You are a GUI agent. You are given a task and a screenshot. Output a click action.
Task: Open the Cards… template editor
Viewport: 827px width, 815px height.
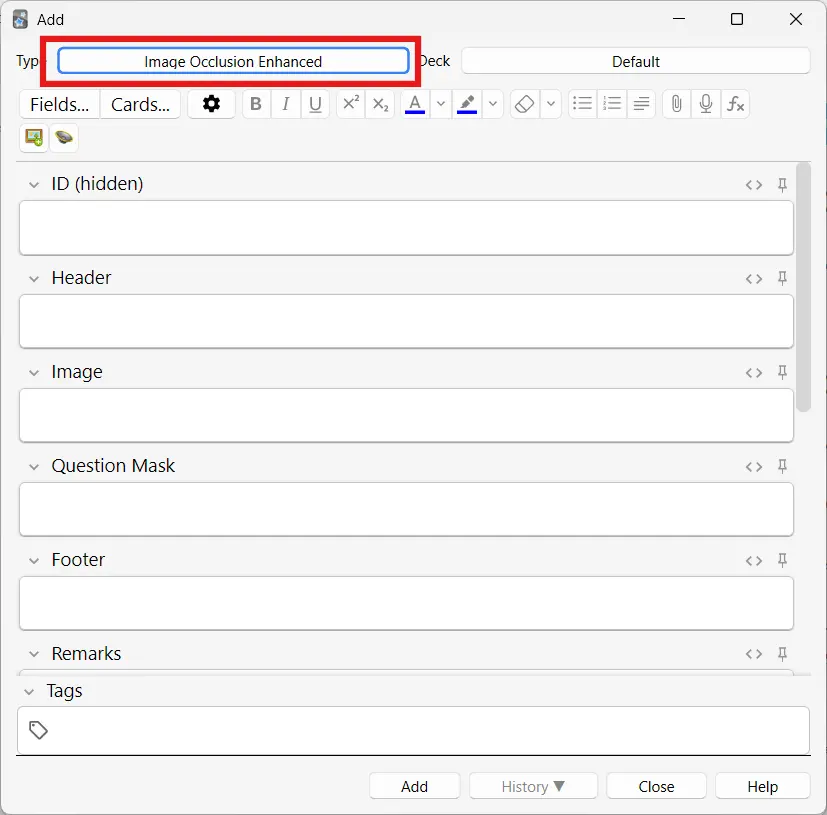(140, 104)
